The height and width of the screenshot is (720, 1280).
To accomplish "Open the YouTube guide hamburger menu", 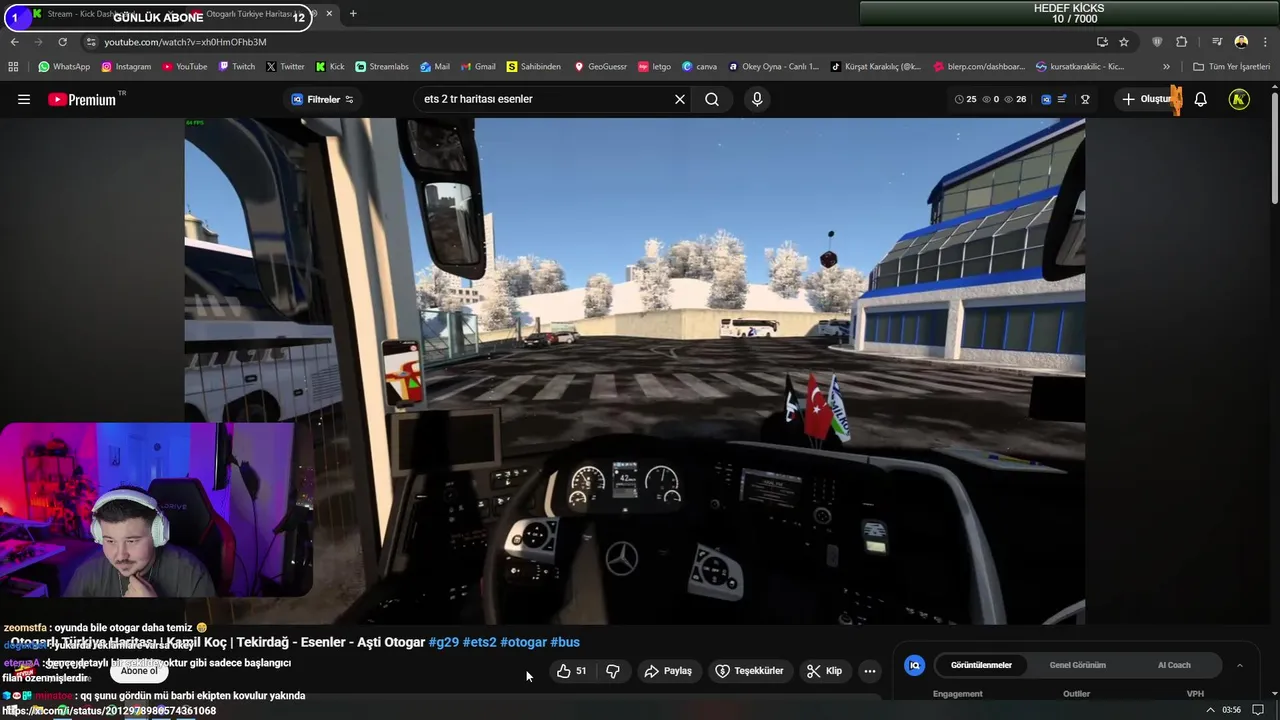I will (24, 99).
